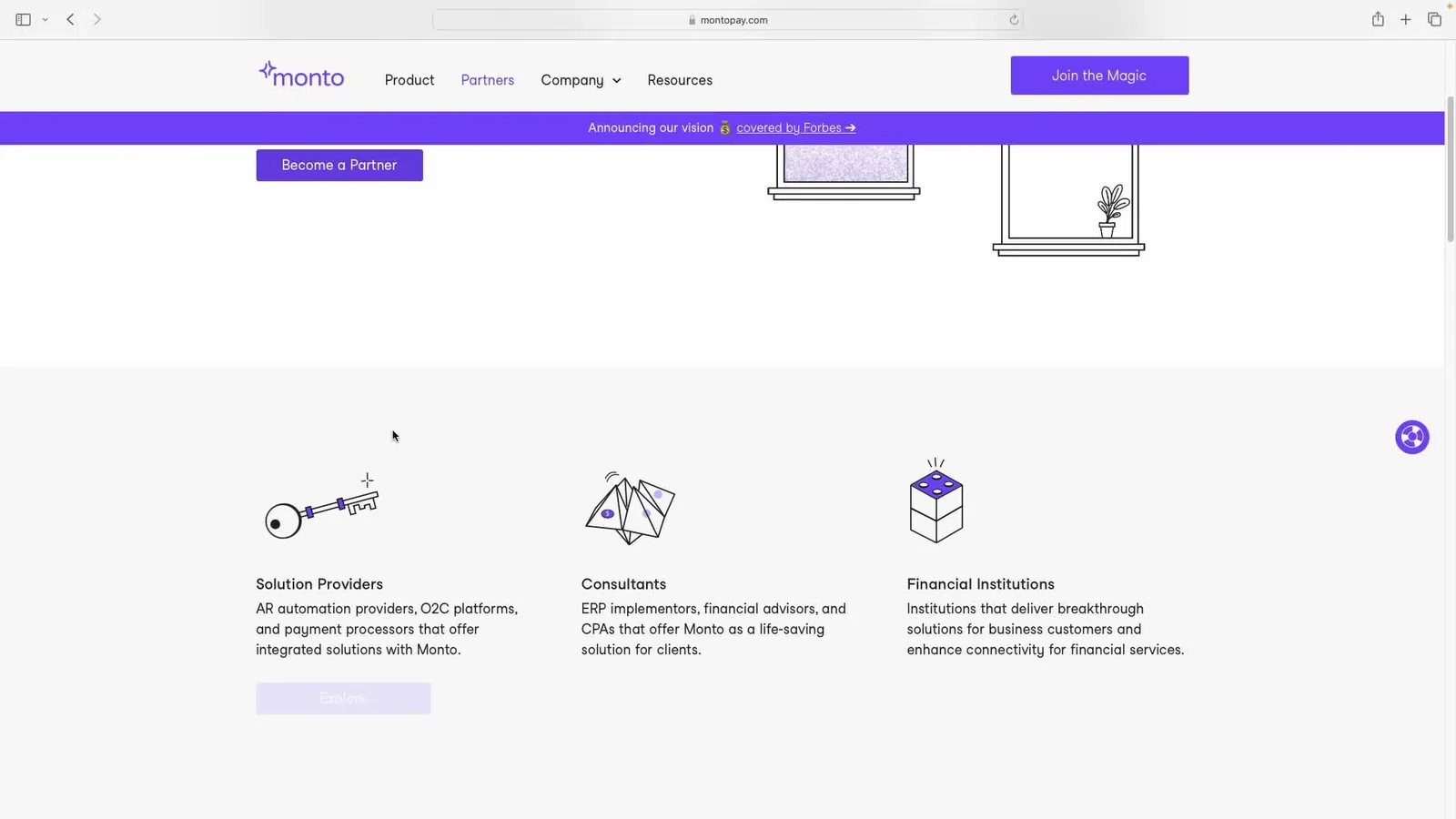Screen dimensions: 1456x819
Task: Click the dice cube Financial Institutions icon
Action: (936, 501)
